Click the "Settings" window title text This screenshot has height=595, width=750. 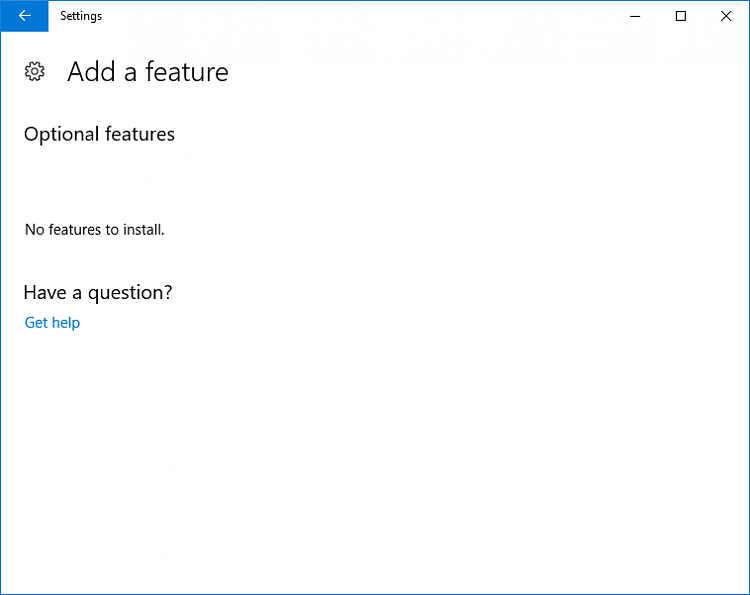coord(81,16)
